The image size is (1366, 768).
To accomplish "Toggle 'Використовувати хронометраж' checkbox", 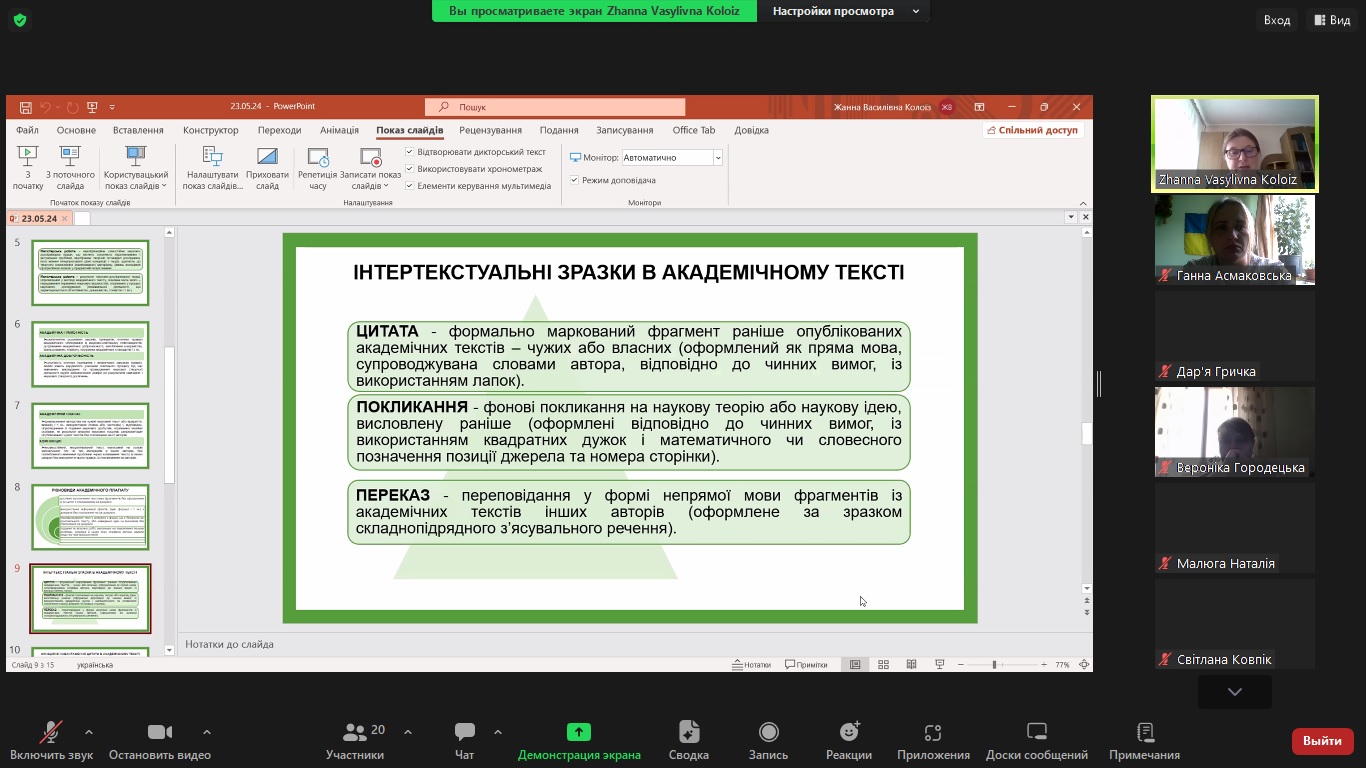I will pyautogui.click(x=410, y=169).
